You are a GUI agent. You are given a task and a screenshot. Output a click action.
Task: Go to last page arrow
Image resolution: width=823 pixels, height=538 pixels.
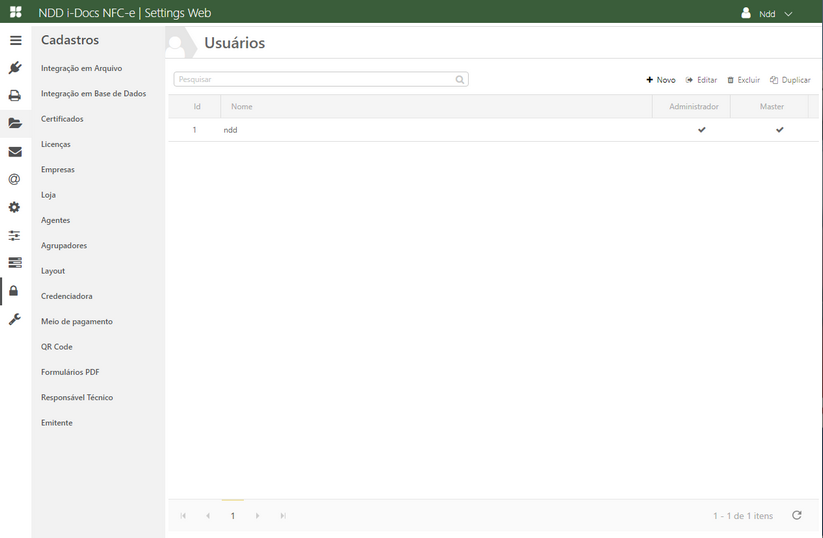[x=283, y=516]
